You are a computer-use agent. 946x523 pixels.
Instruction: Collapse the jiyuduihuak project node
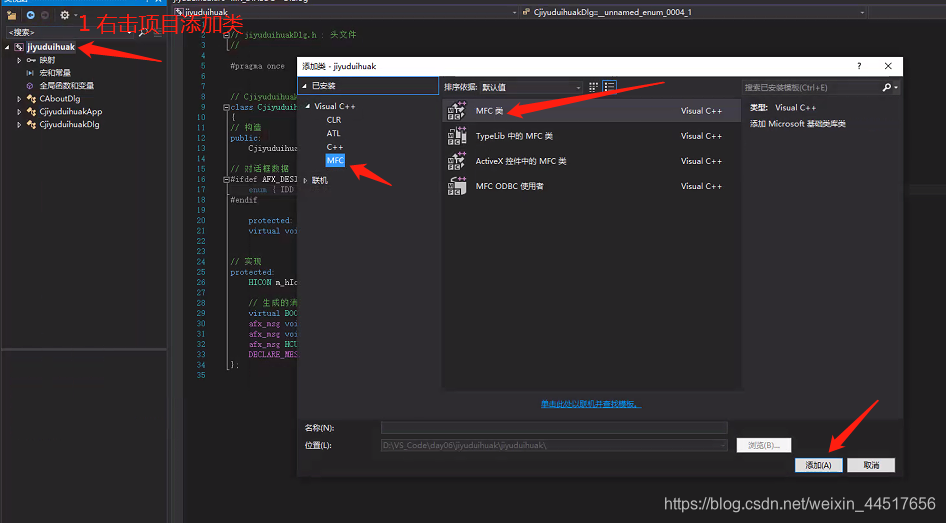click(x=7, y=47)
